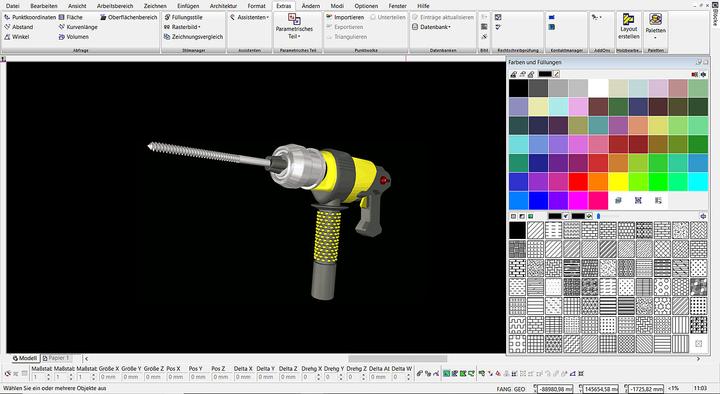Image resolution: width=720 pixels, height=394 pixels.
Task: Click the Pos X input field
Action: 176,377
